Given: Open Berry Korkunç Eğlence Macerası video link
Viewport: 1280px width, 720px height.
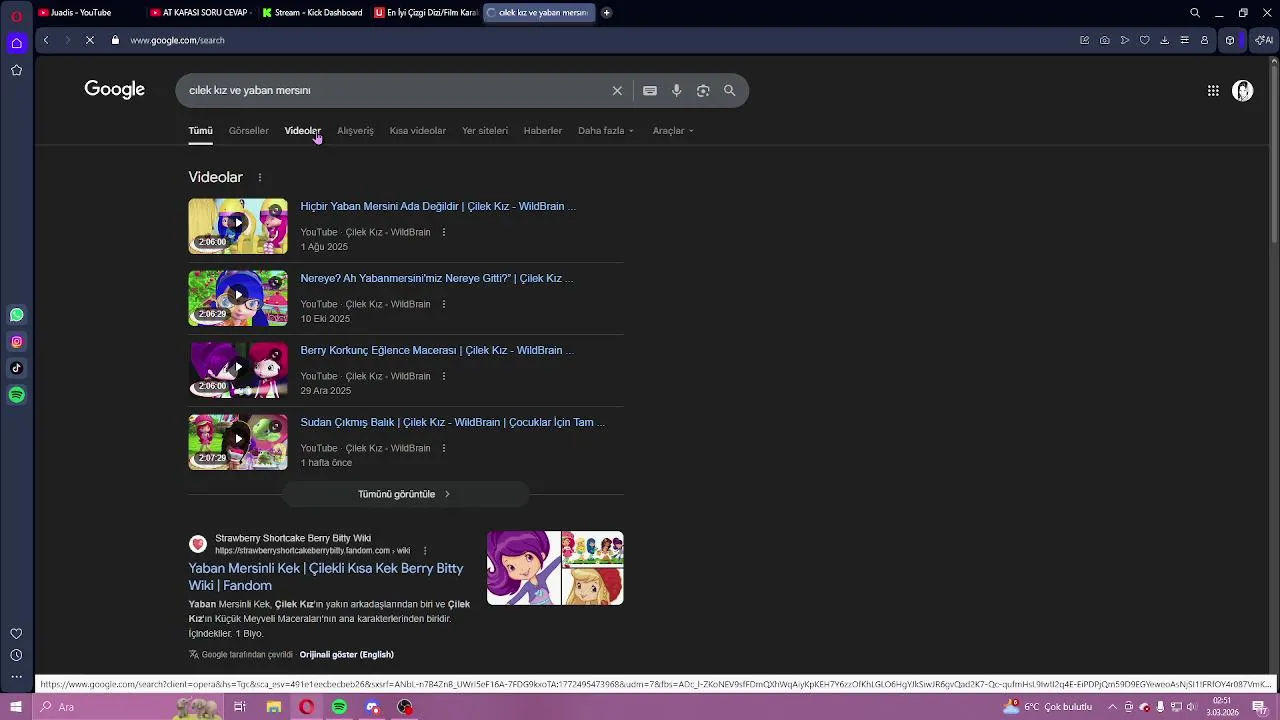Looking at the screenshot, I should pyautogui.click(x=437, y=351).
